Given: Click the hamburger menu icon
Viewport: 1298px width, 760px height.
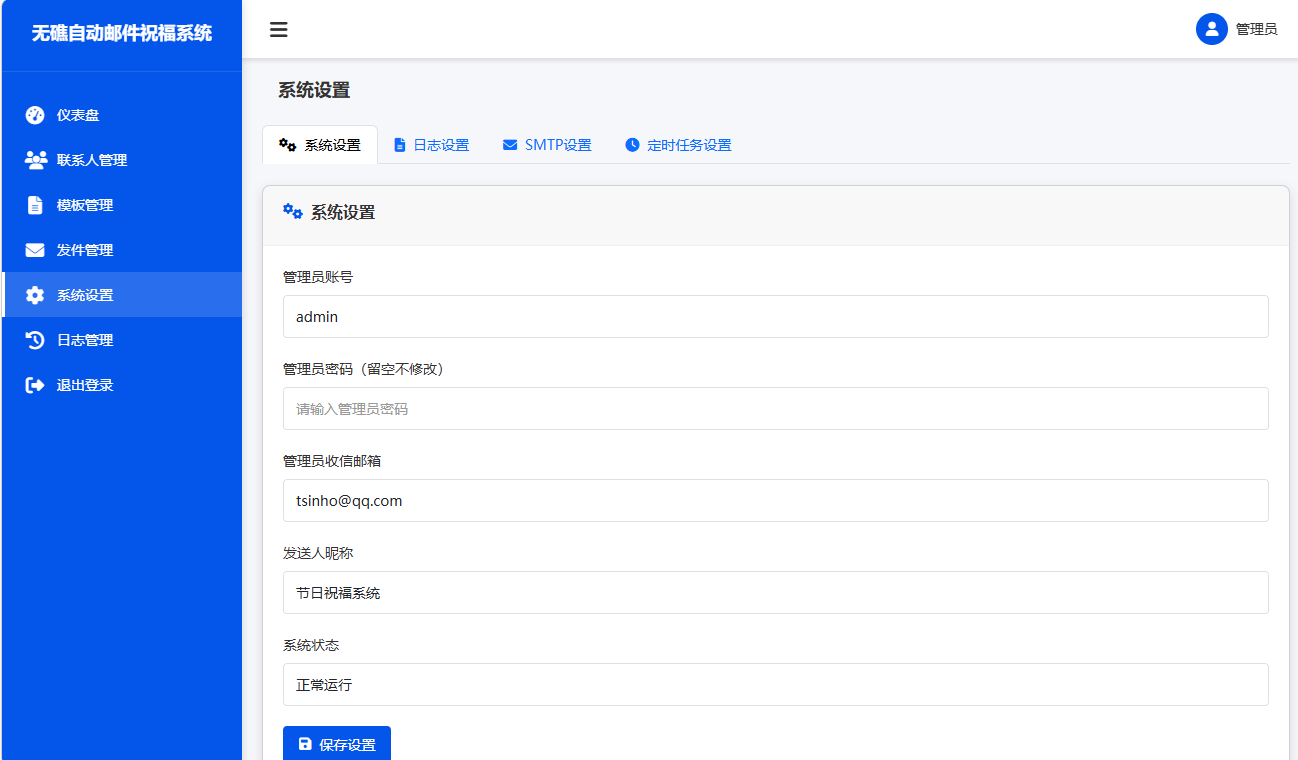Looking at the screenshot, I should click(x=278, y=30).
